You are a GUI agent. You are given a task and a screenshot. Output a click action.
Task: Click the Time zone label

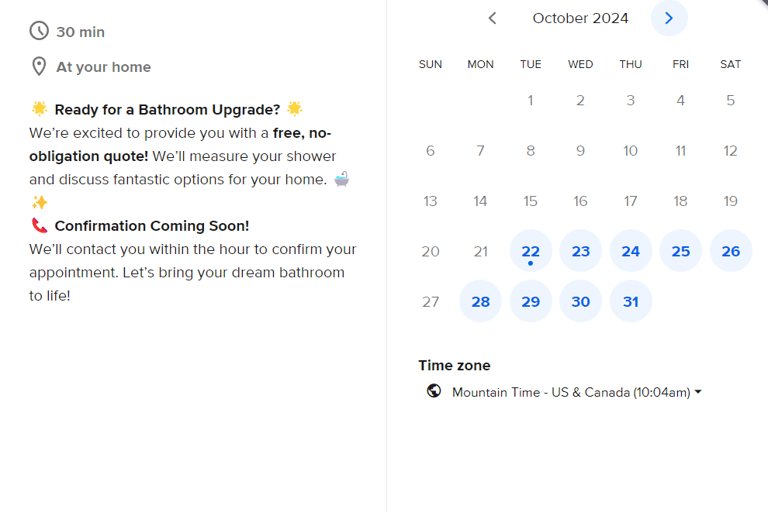(x=454, y=365)
